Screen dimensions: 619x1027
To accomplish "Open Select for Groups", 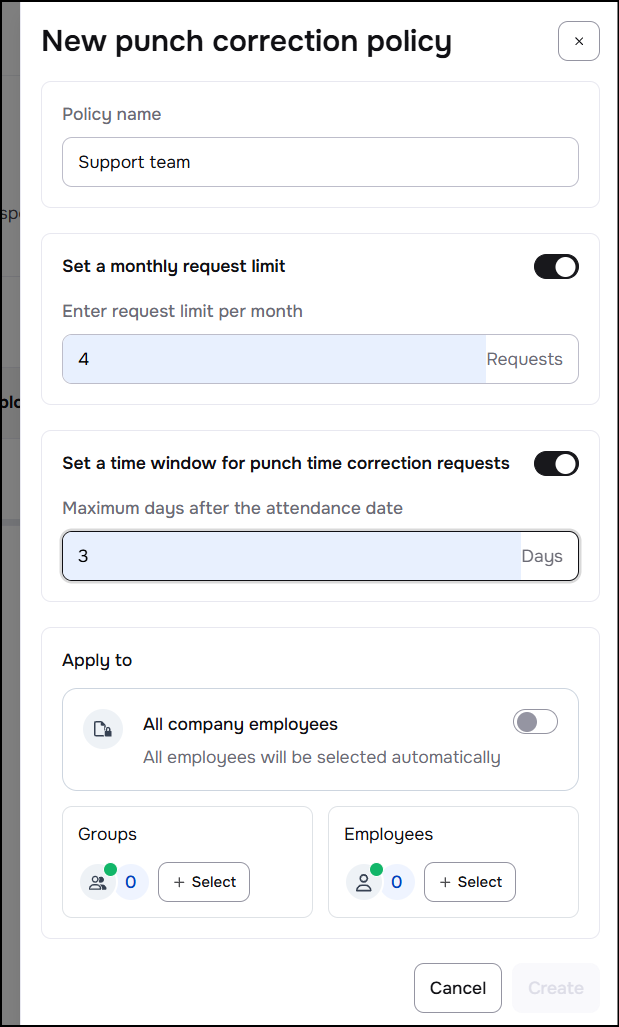I will (x=204, y=882).
